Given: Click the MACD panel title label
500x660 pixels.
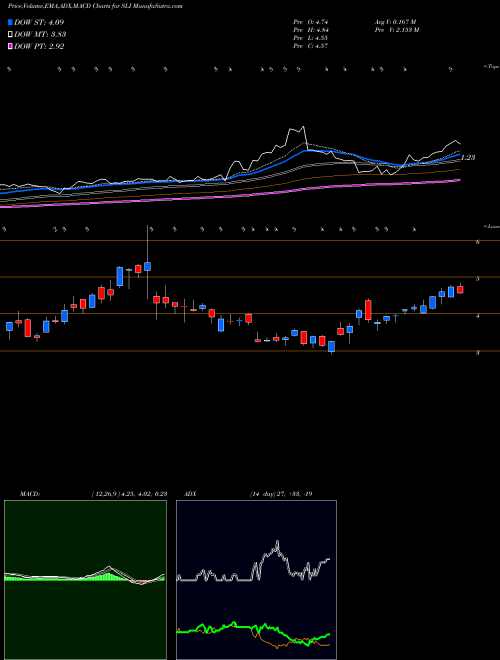Looking at the screenshot, I should [29, 494].
